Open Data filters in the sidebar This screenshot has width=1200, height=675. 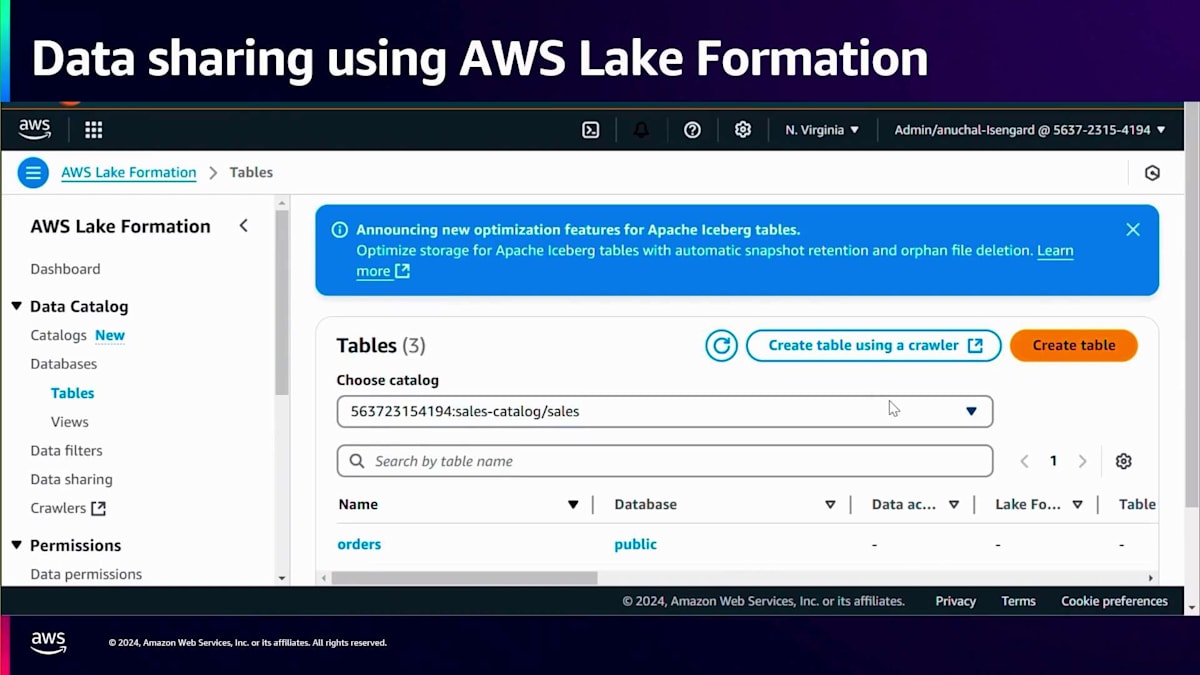coord(66,451)
